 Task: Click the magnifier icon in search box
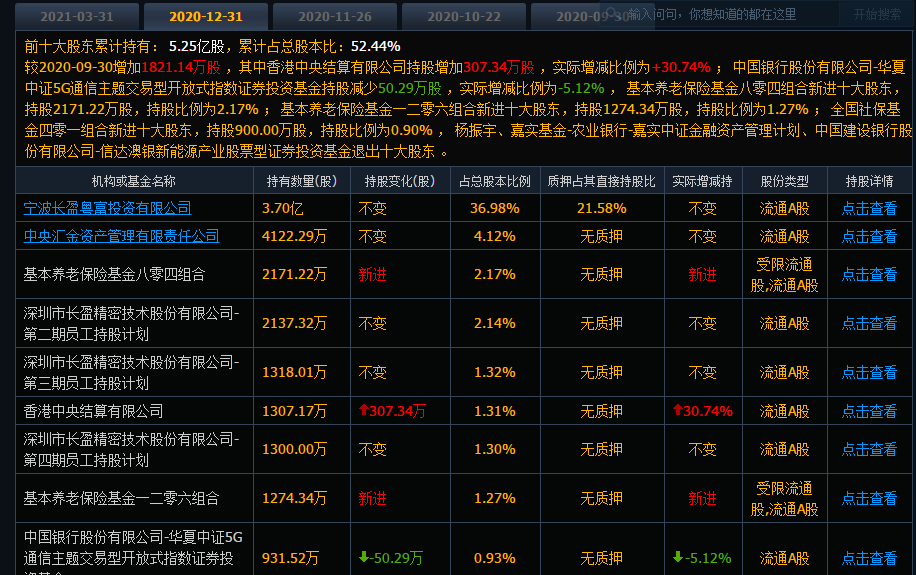[x=612, y=13]
